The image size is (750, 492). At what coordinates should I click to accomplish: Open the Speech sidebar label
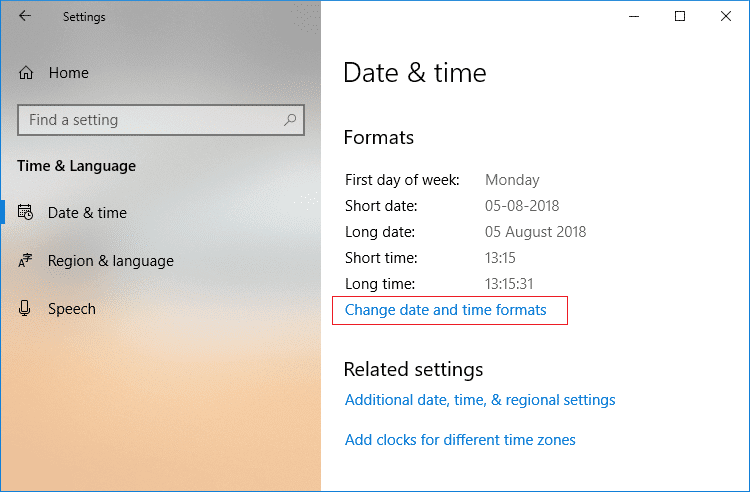tap(72, 309)
